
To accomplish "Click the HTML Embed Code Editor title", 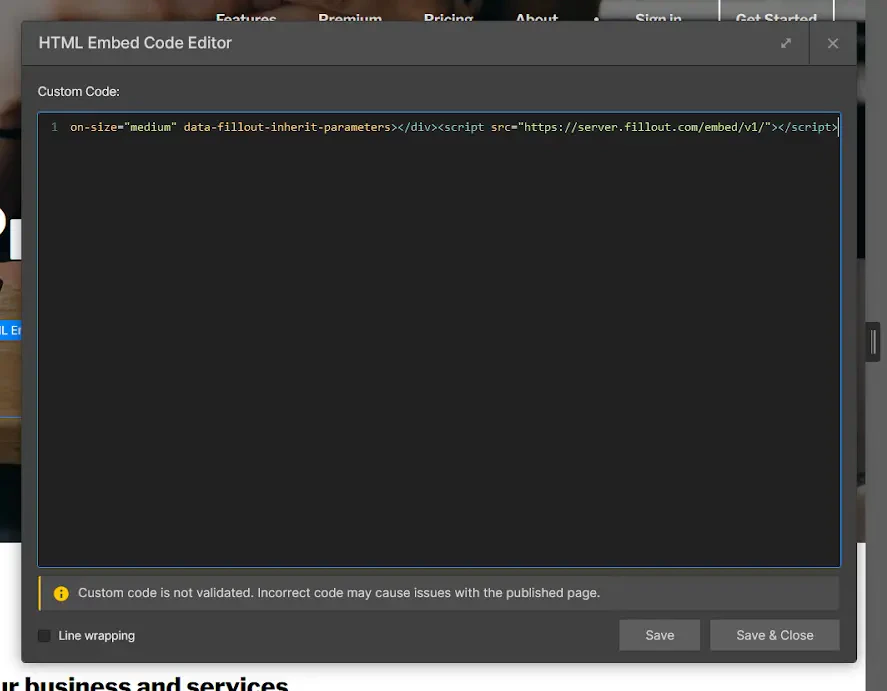I will [x=135, y=43].
